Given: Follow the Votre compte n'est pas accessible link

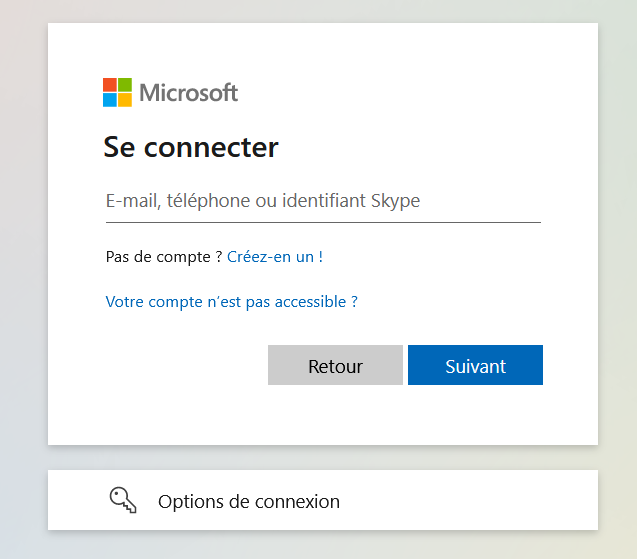Looking at the screenshot, I should pyautogui.click(x=231, y=301).
